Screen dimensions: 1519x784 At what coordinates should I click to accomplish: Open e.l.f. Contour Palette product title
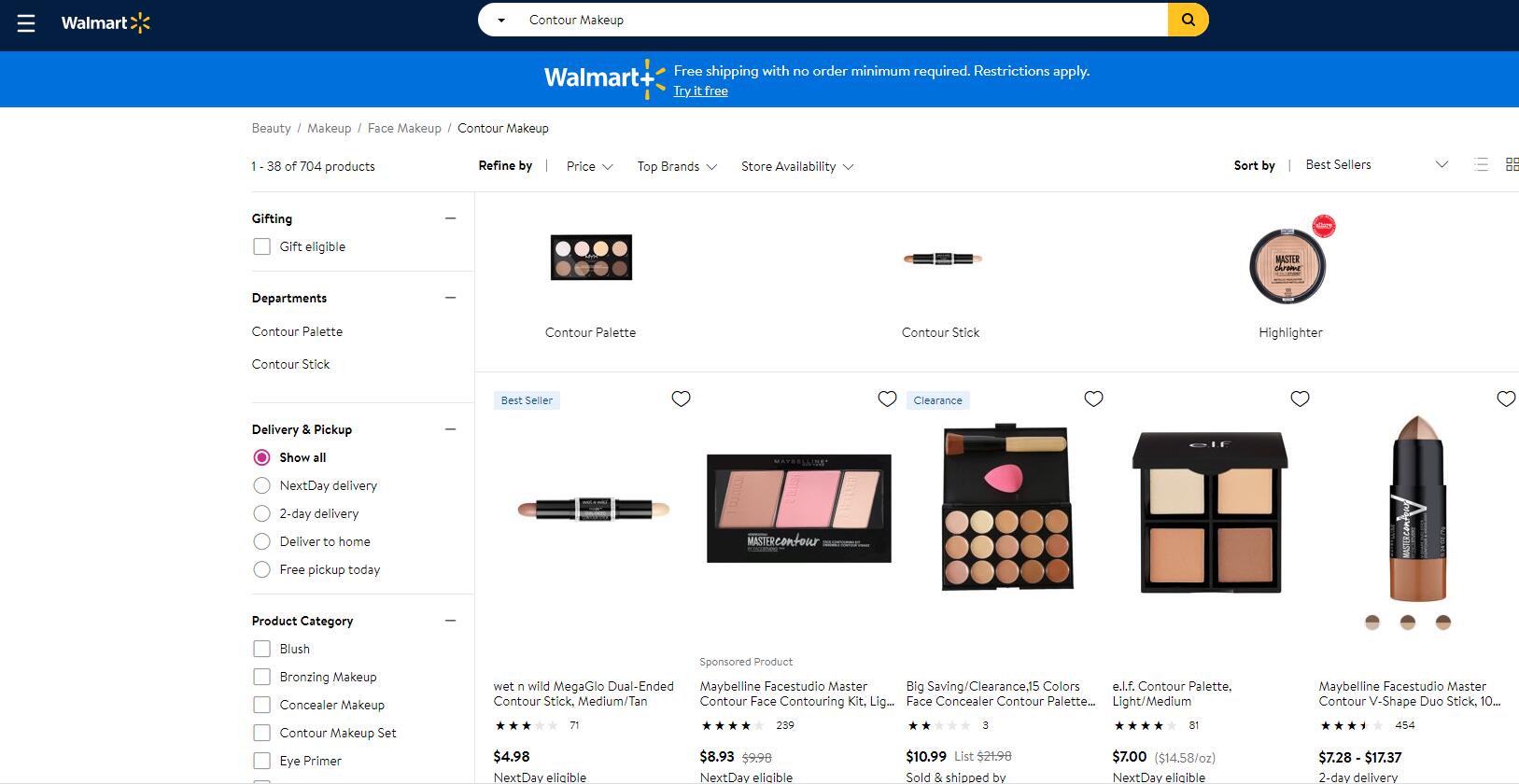pos(1171,693)
